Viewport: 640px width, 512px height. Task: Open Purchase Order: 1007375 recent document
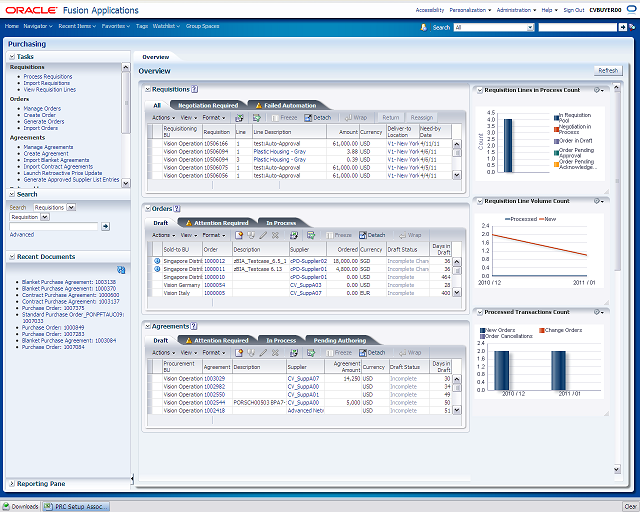tap(53, 308)
